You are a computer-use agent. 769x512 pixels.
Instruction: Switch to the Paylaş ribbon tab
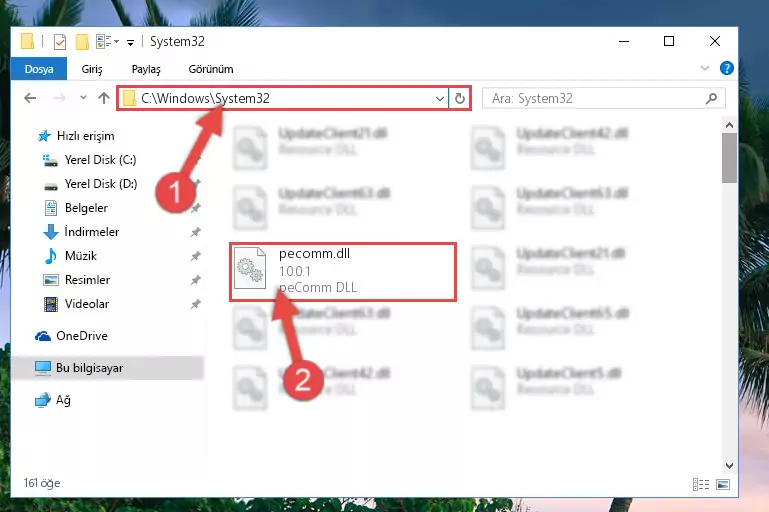146,69
